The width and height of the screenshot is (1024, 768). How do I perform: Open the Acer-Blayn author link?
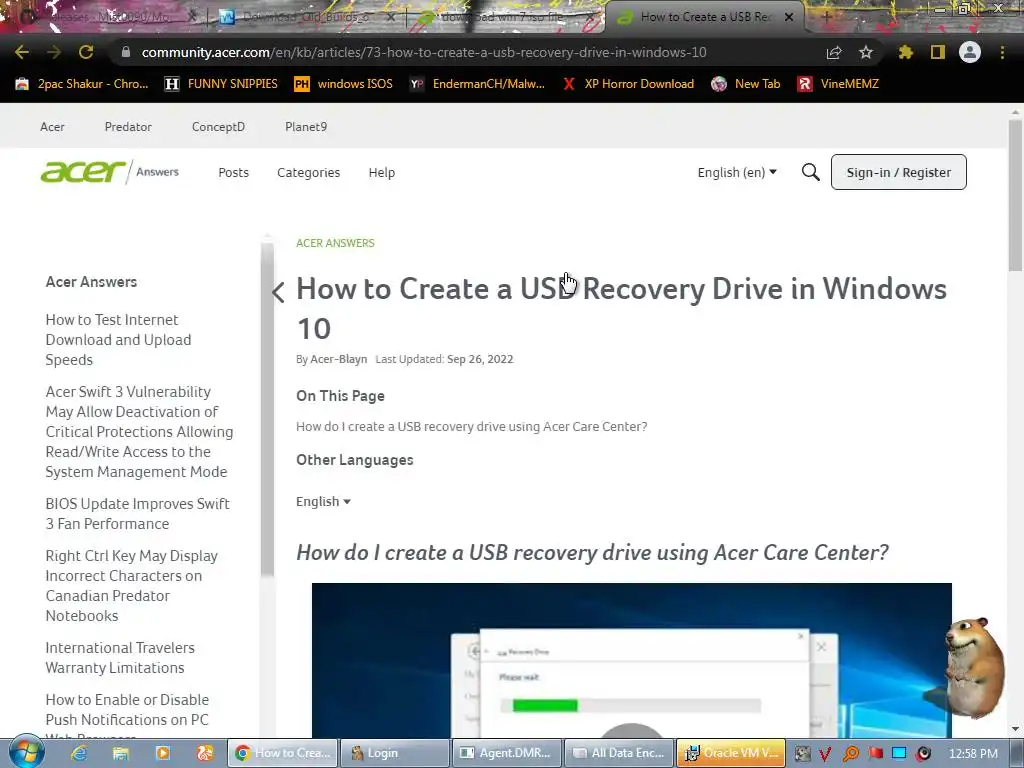click(338, 359)
